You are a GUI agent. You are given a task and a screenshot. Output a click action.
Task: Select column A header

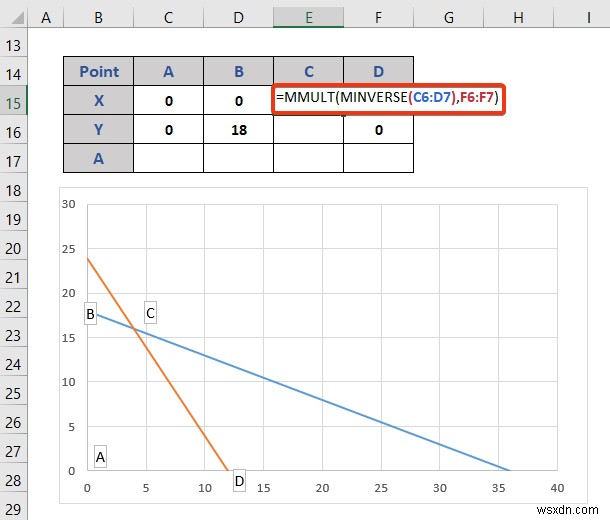coord(46,18)
